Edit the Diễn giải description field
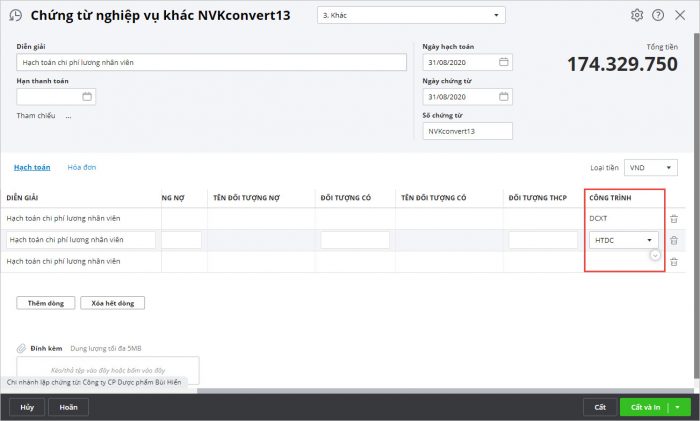The width and height of the screenshot is (700, 421). [211, 62]
